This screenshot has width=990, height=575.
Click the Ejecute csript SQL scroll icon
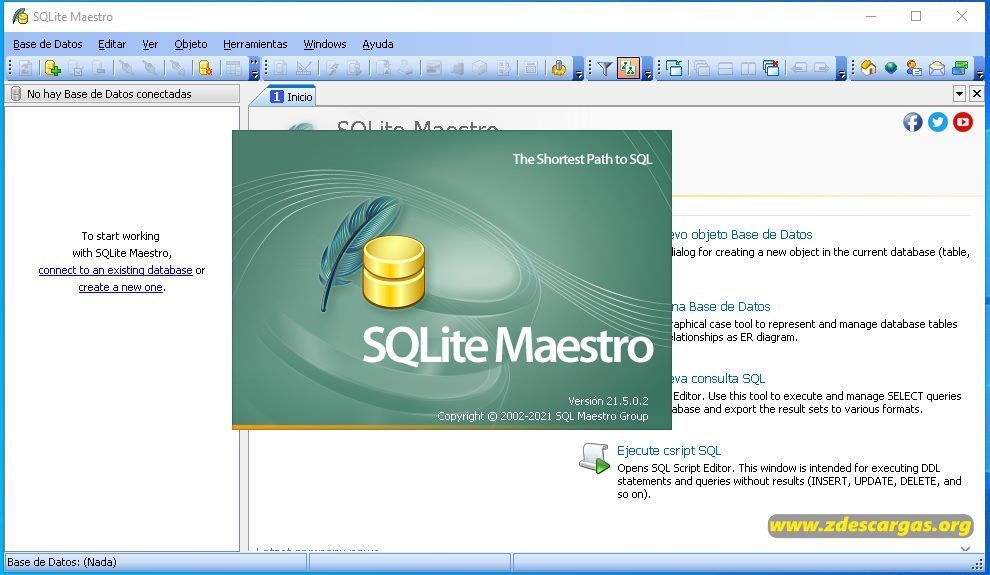click(x=594, y=458)
